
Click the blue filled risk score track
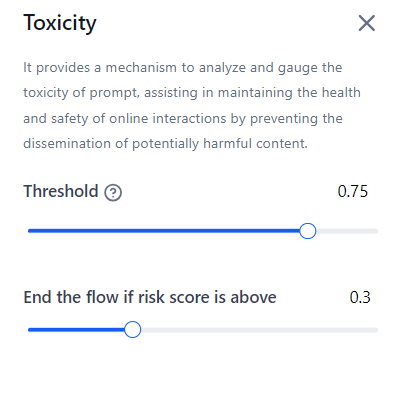tap(76, 330)
